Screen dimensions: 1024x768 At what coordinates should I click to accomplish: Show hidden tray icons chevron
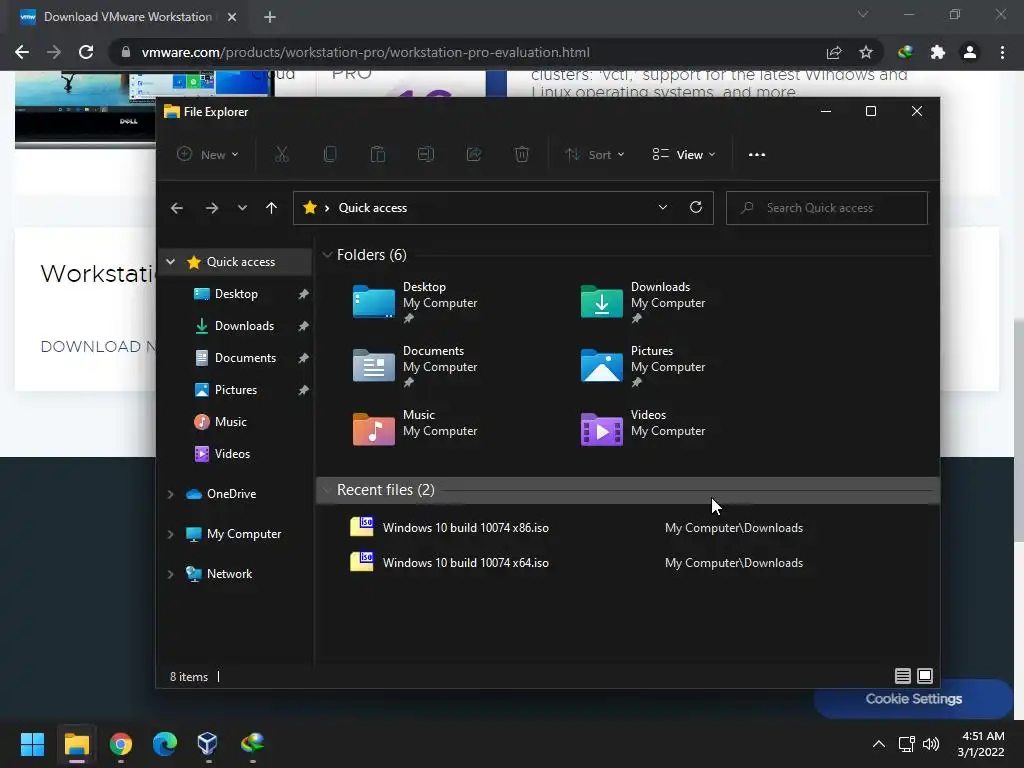[x=879, y=743]
